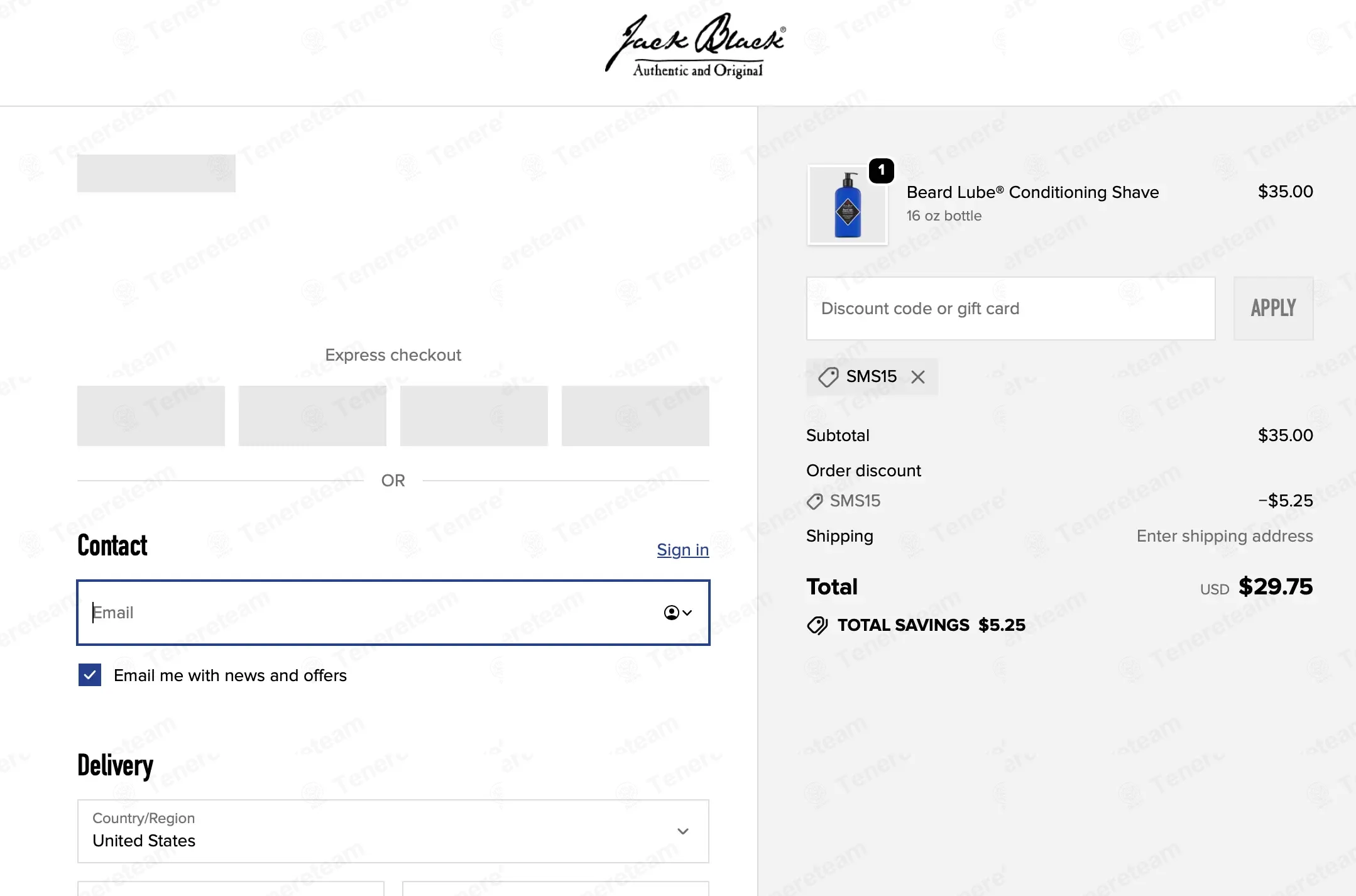The height and width of the screenshot is (896, 1356).
Task: Click into the Email field
Action: click(x=393, y=613)
